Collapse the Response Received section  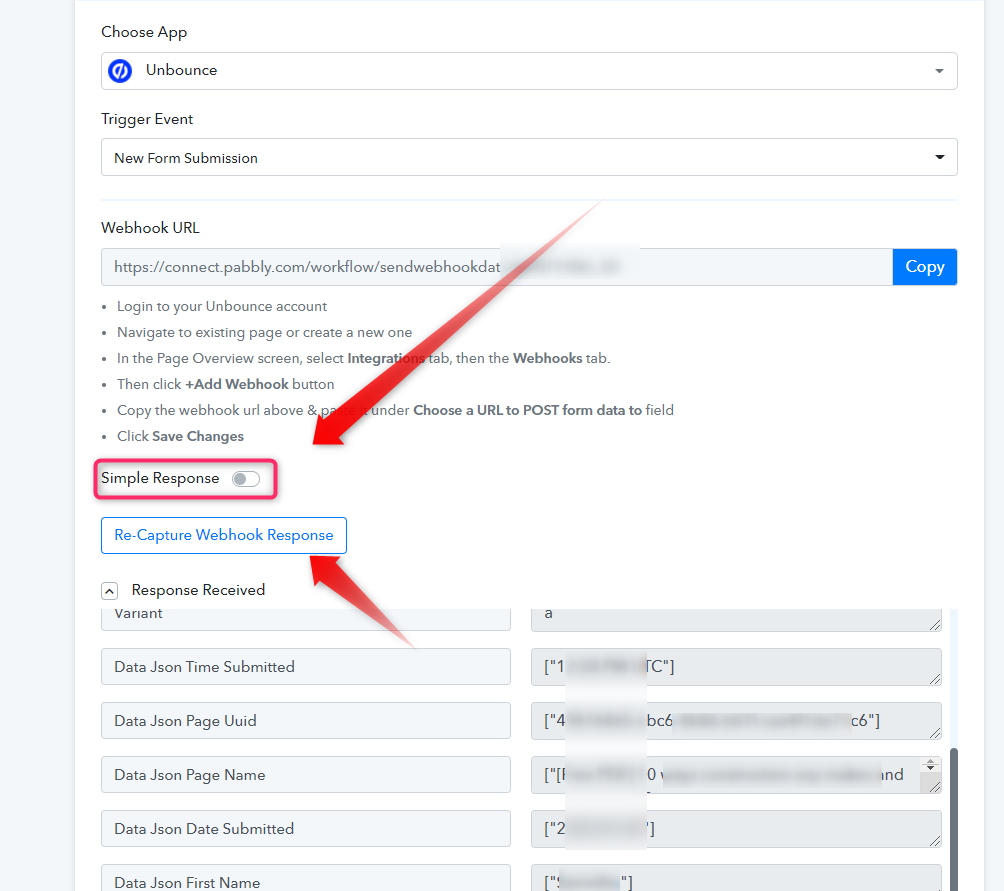tap(109, 591)
